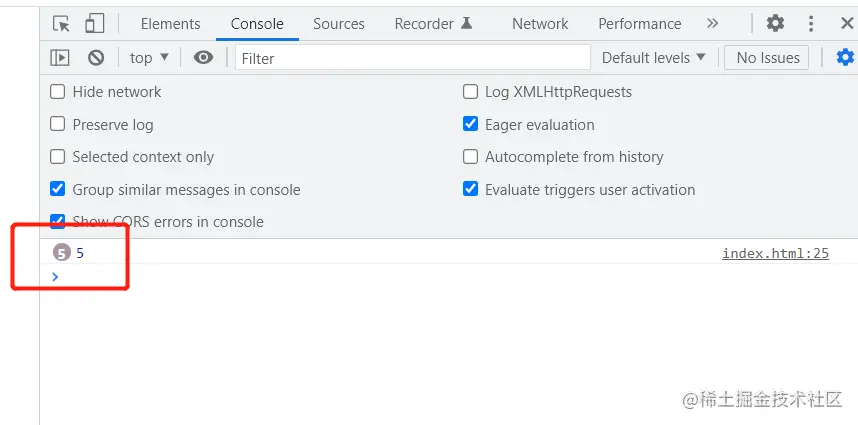Show more tabs with the double chevron
The height and width of the screenshot is (425, 858).
tap(712, 23)
